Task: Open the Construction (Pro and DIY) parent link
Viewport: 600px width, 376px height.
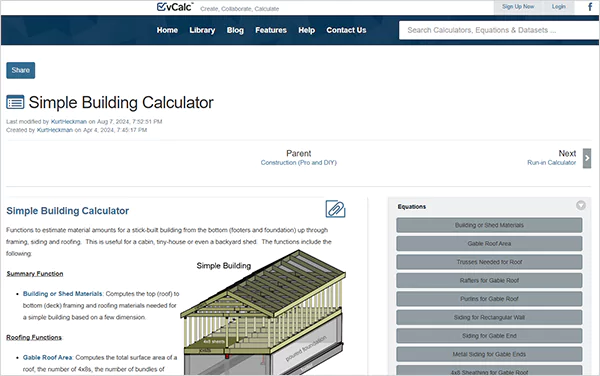Action: point(299,163)
